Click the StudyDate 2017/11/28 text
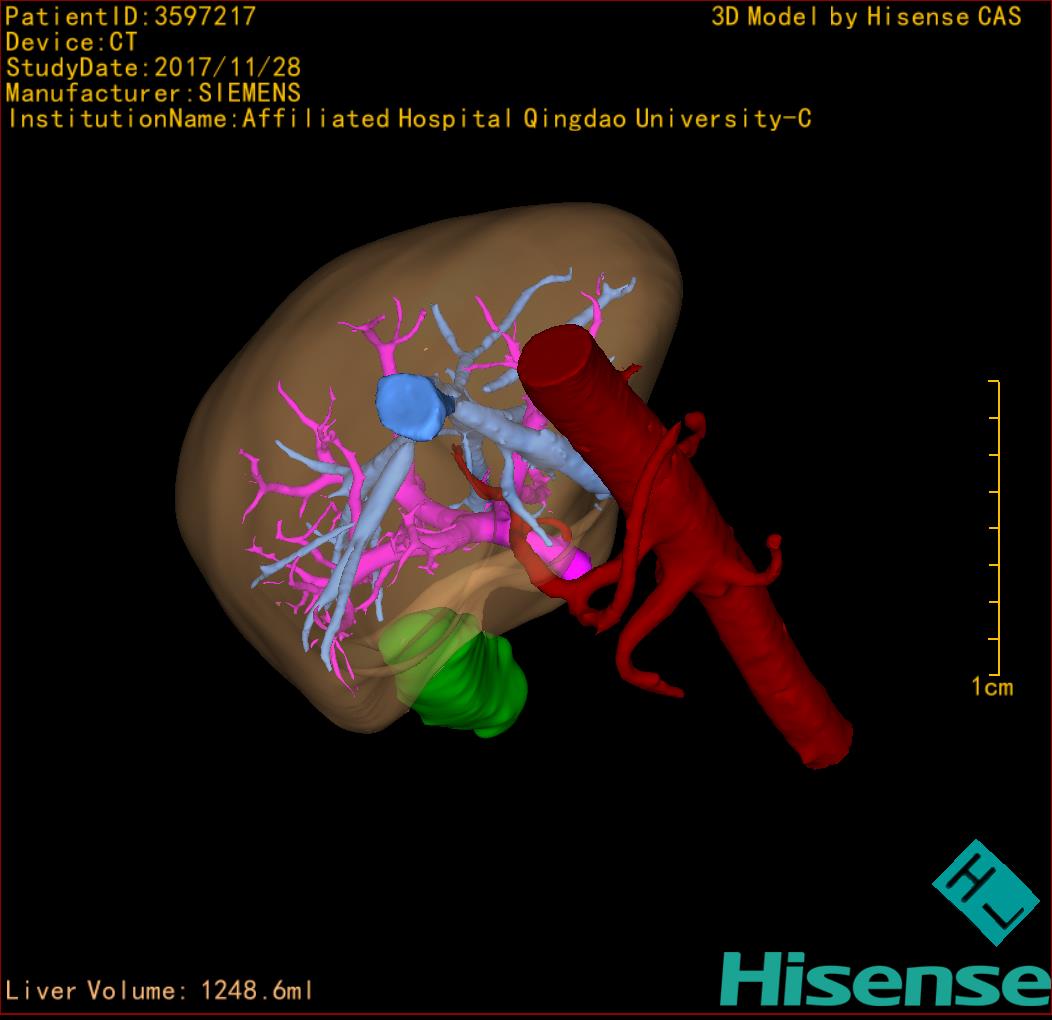Viewport: 1052px width, 1020px height. [x=154, y=68]
